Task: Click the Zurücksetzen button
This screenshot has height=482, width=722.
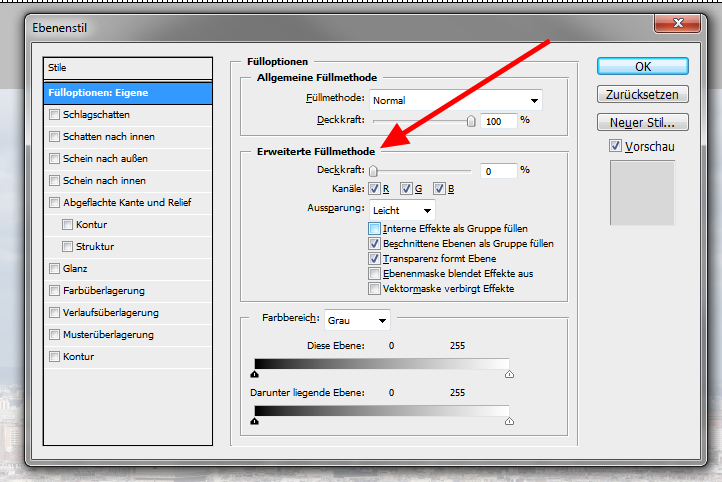Action: pos(642,95)
